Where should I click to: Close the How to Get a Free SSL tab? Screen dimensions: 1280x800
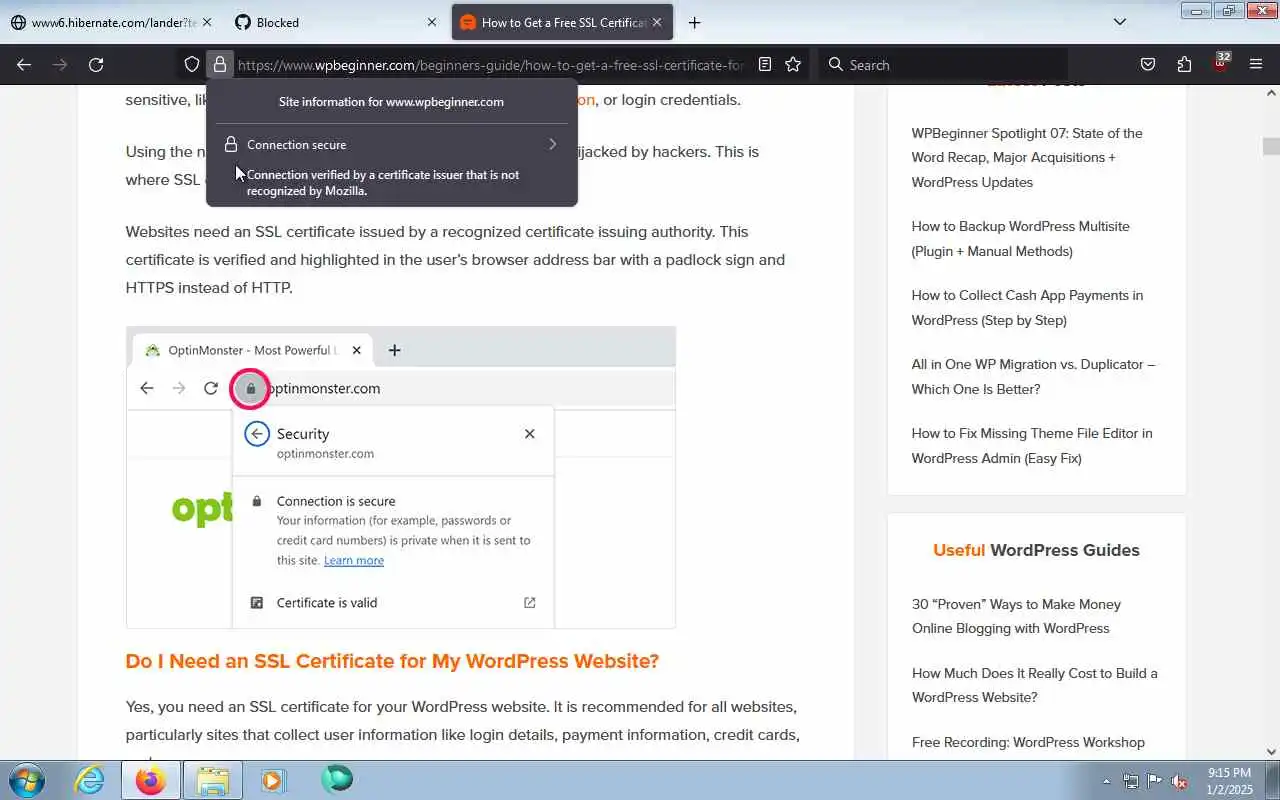[x=658, y=22]
